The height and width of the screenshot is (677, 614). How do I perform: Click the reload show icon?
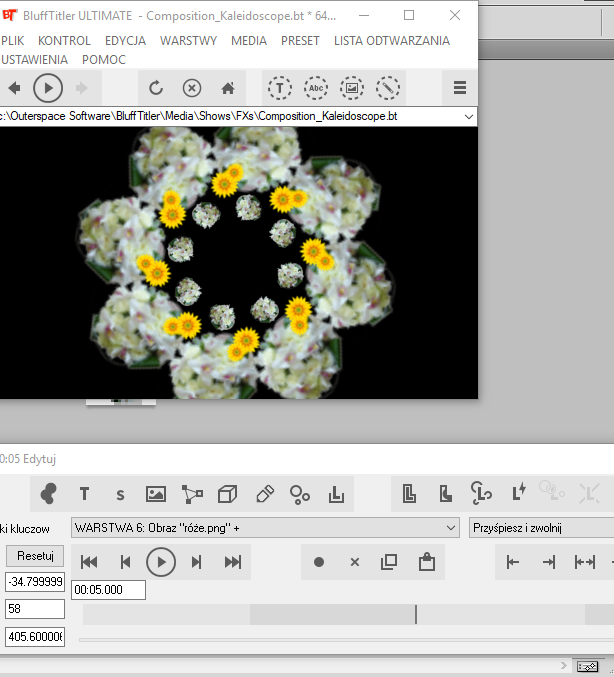(156, 88)
